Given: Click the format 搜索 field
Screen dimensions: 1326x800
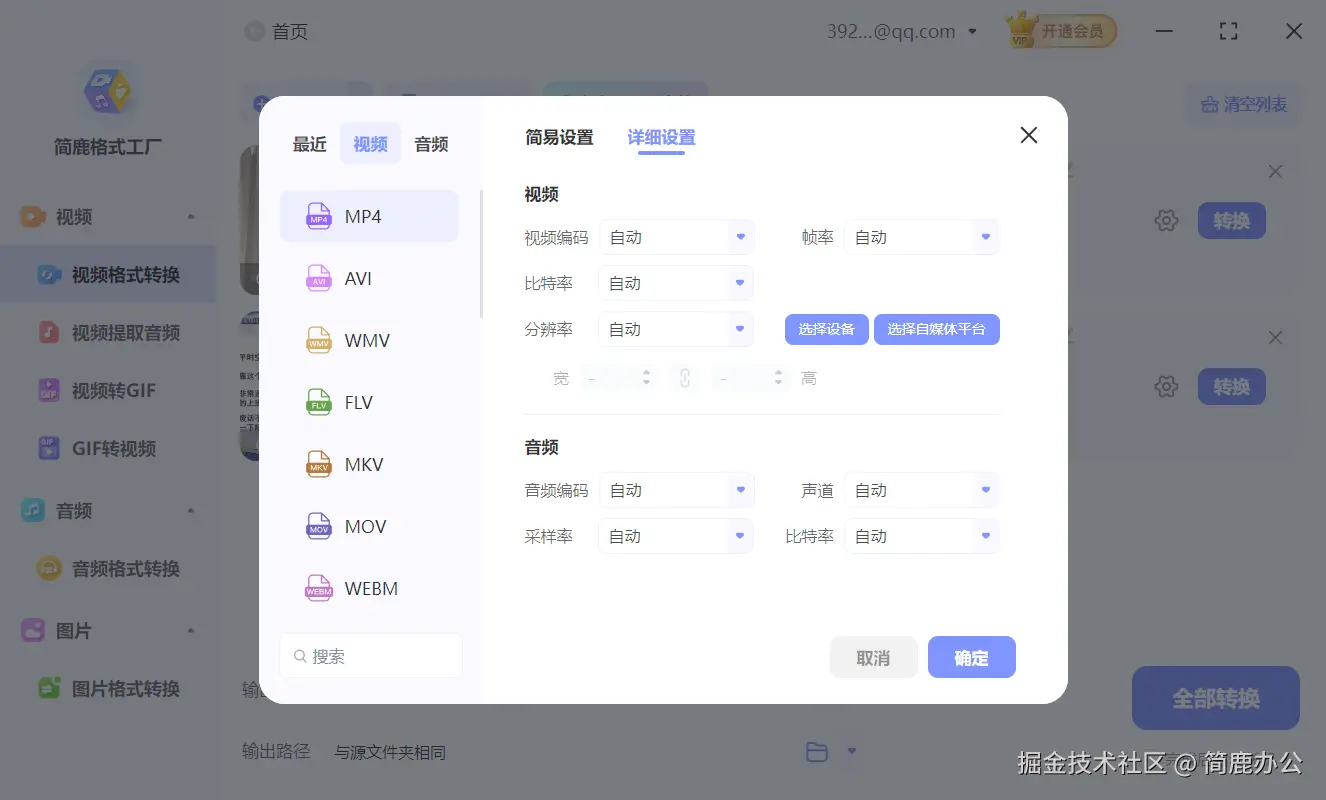Looking at the screenshot, I should [371, 656].
